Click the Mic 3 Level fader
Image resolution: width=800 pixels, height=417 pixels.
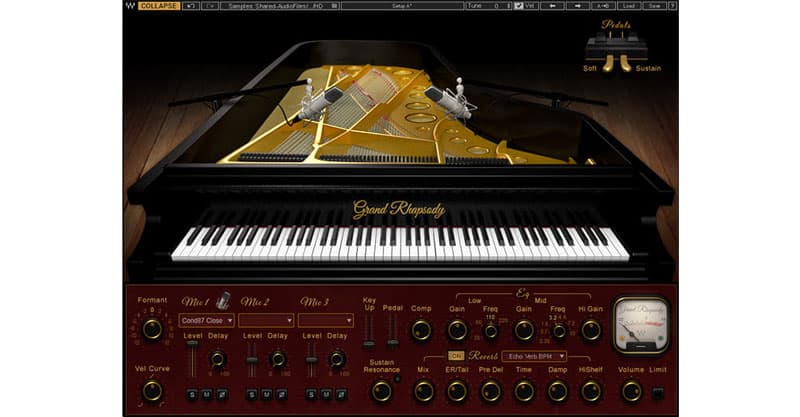click(x=311, y=359)
